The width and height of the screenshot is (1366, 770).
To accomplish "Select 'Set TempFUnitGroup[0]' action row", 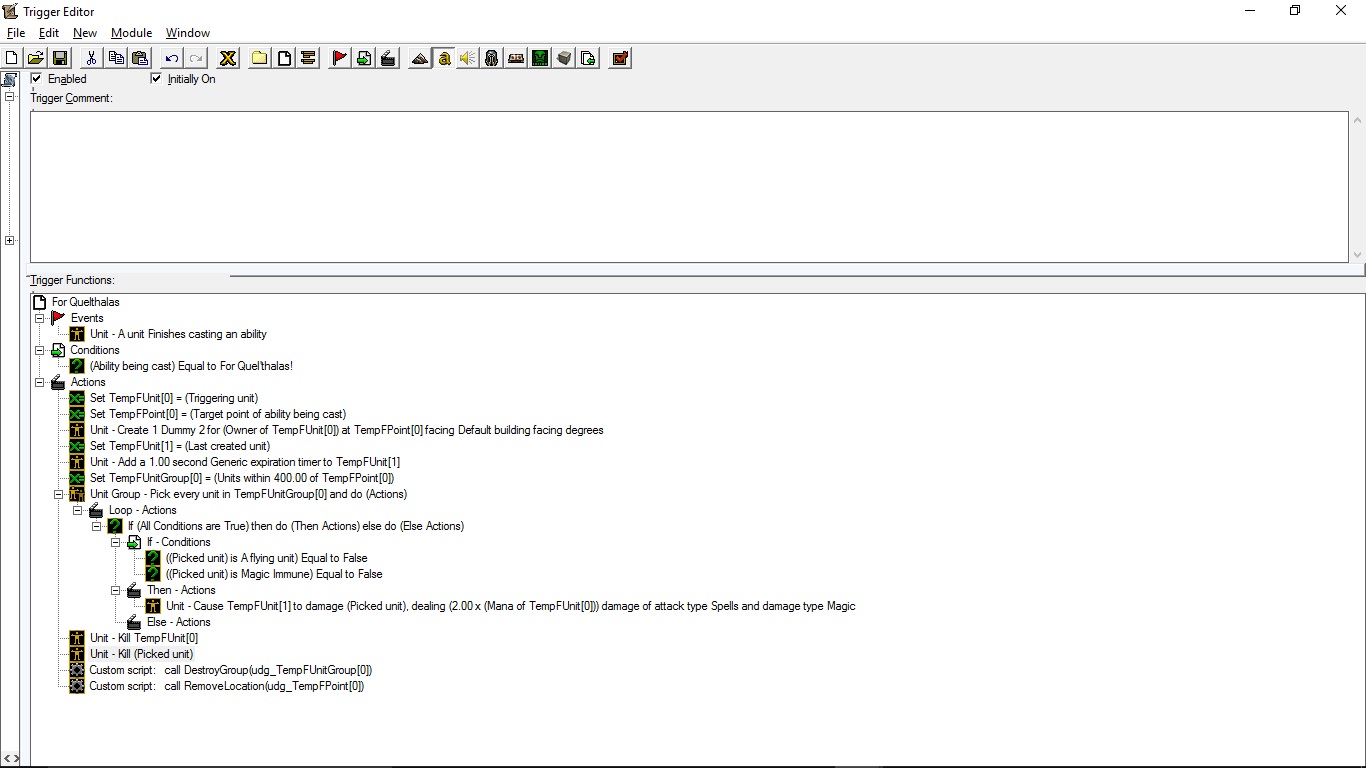I will [242, 478].
